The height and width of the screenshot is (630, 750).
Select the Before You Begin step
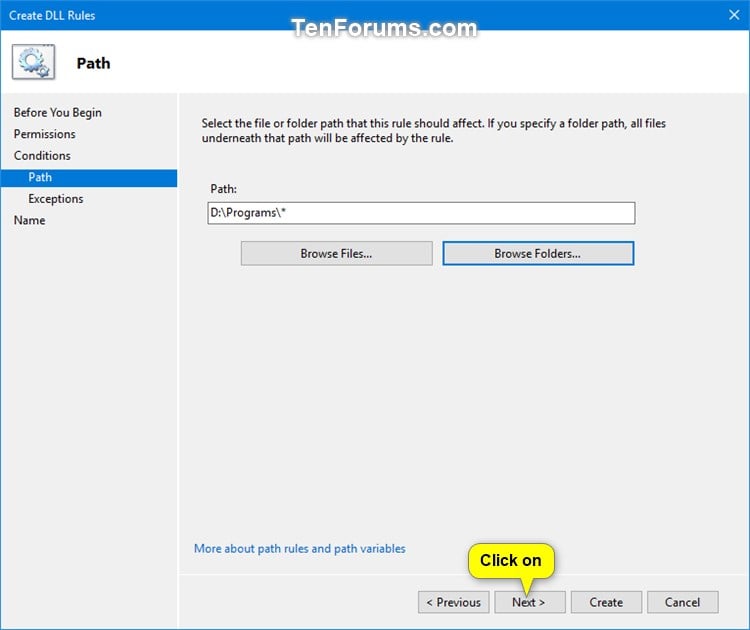coord(58,112)
